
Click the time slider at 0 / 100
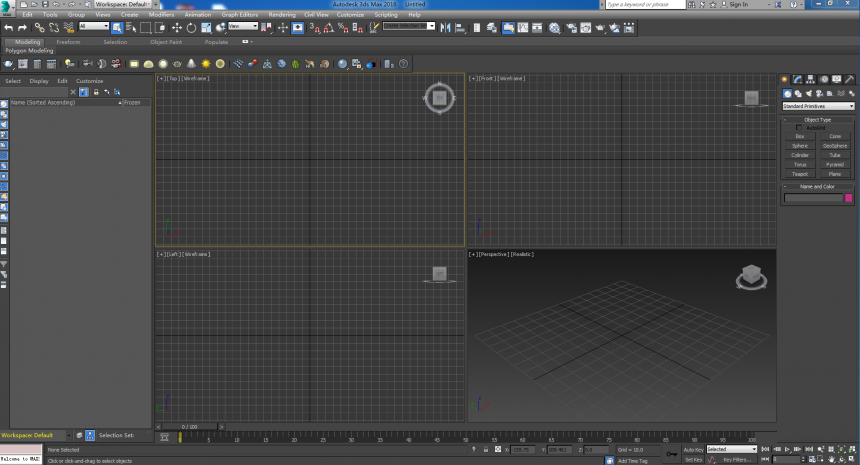point(190,427)
